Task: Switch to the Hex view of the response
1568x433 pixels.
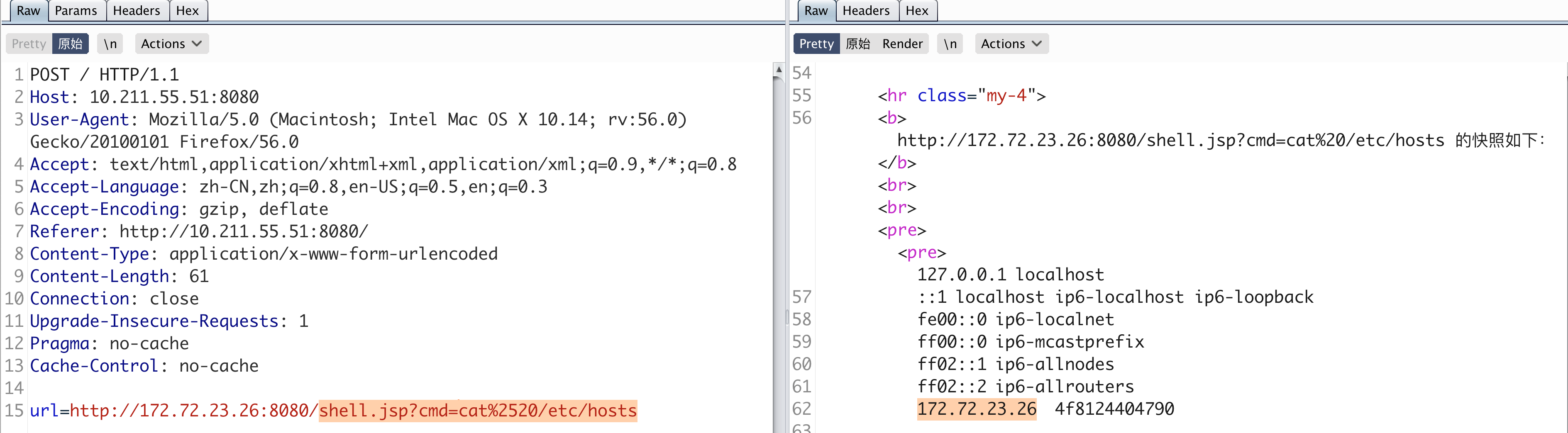Action: tap(917, 10)
